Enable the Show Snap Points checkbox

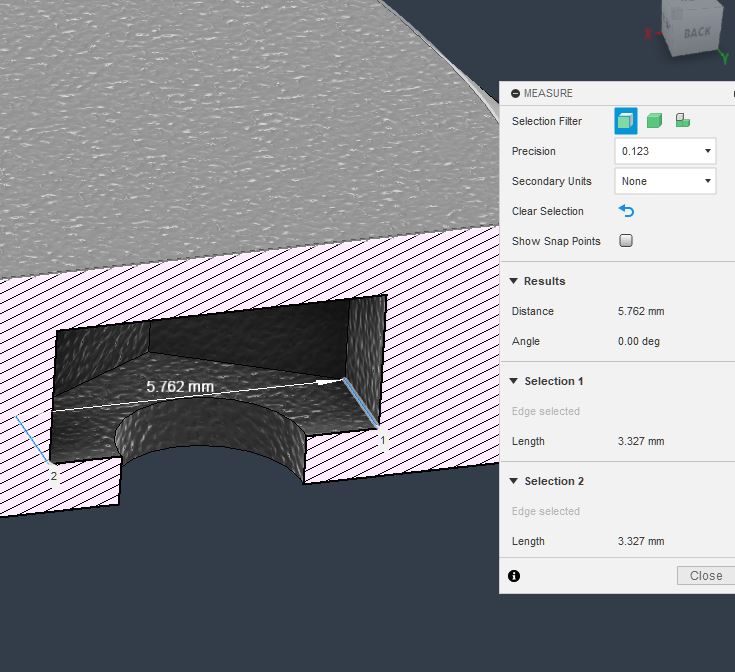click(x=626, y=241)
